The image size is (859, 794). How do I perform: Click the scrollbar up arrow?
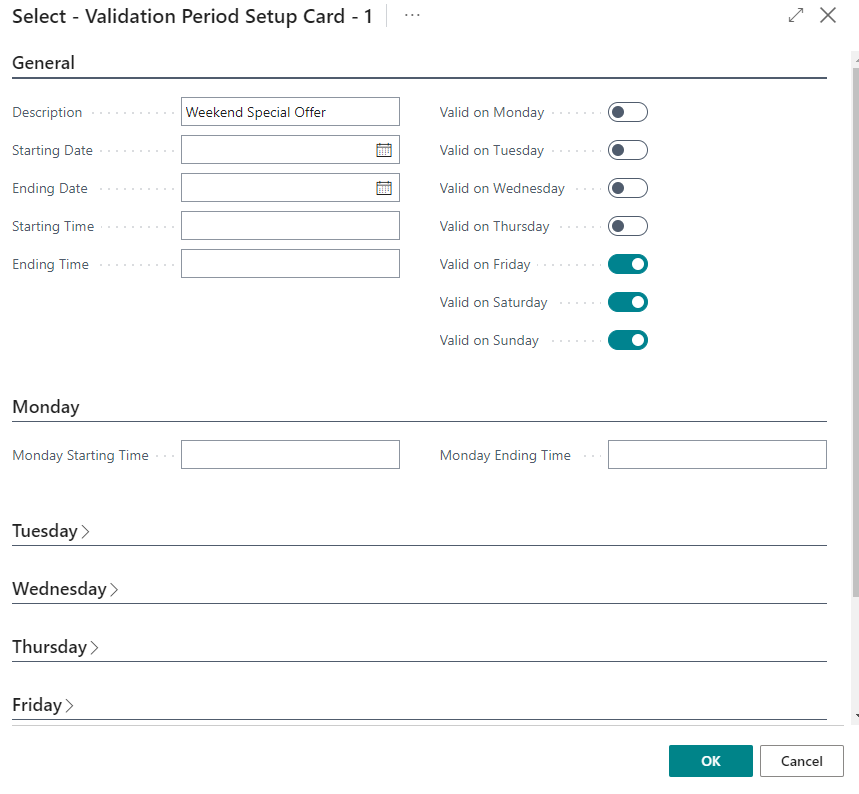856,60
